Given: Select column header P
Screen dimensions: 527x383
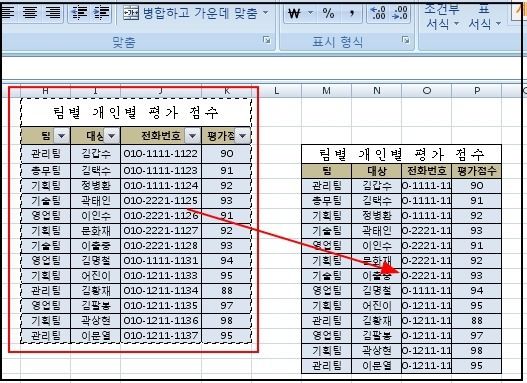Looking at the screenshot, I should [476, 91].
